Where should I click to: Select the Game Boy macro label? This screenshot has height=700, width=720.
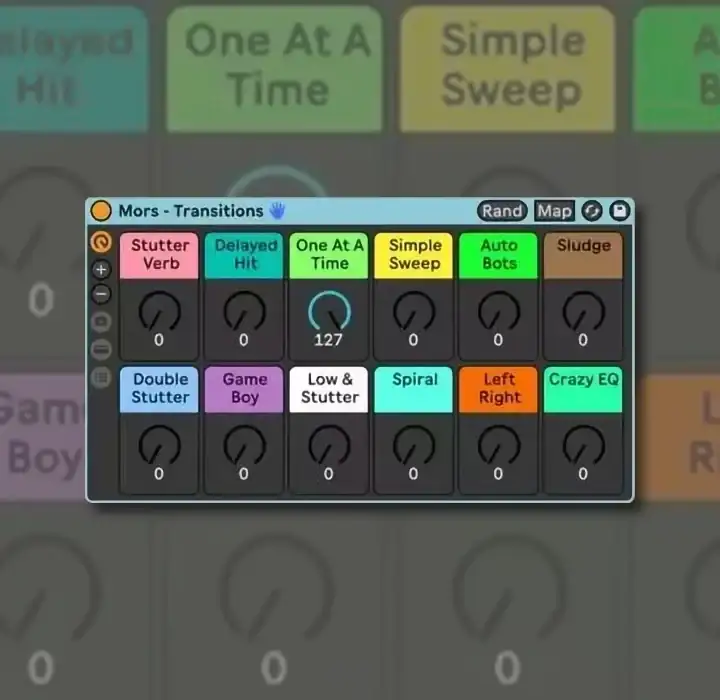244,389
